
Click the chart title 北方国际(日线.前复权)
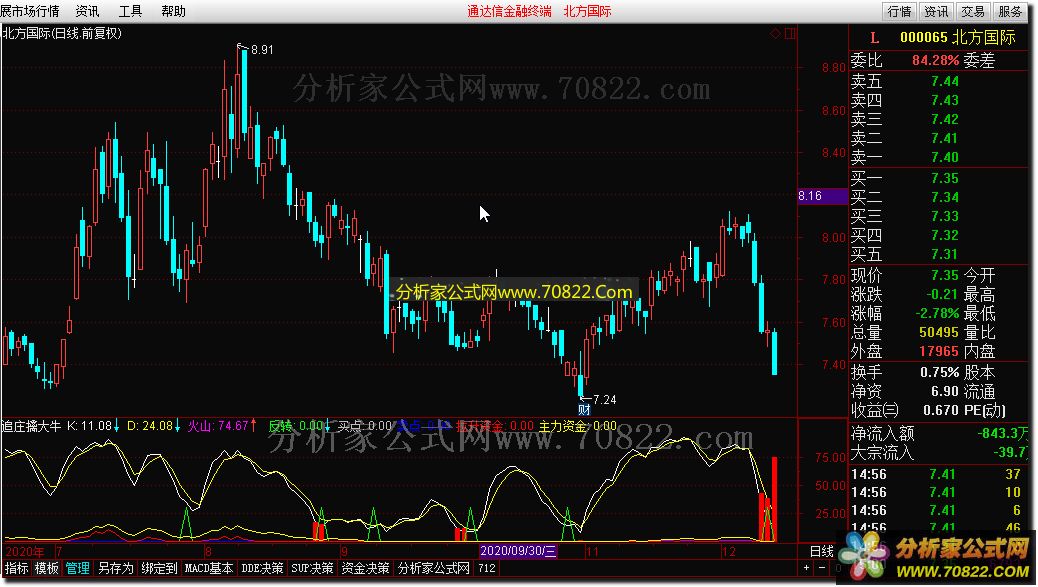tap(62, 33)
